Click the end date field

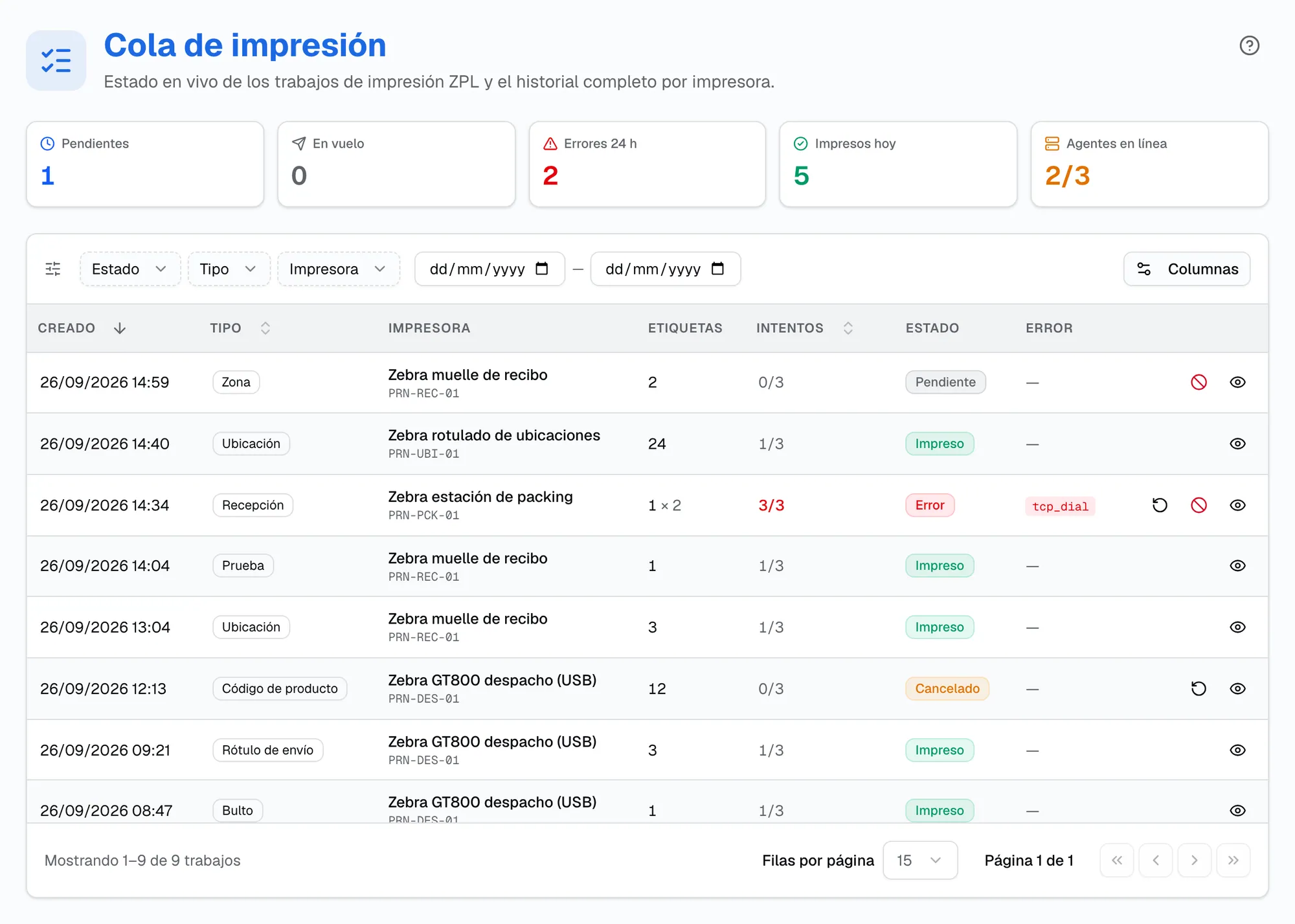click(x=666, y=269)
